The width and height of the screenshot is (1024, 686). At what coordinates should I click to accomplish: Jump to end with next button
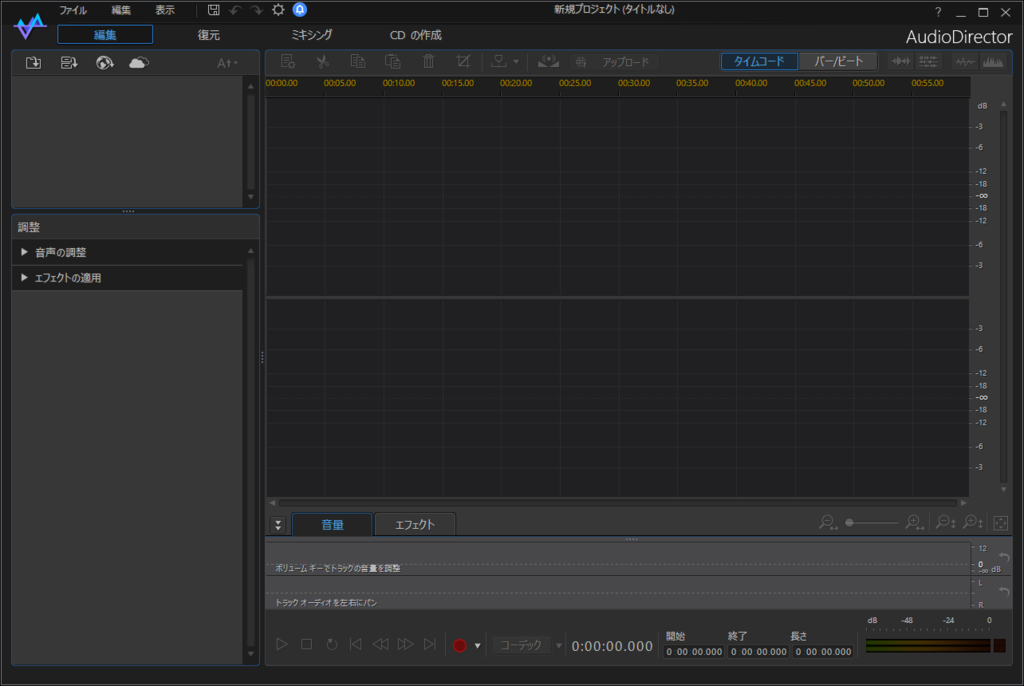[429, 645]
